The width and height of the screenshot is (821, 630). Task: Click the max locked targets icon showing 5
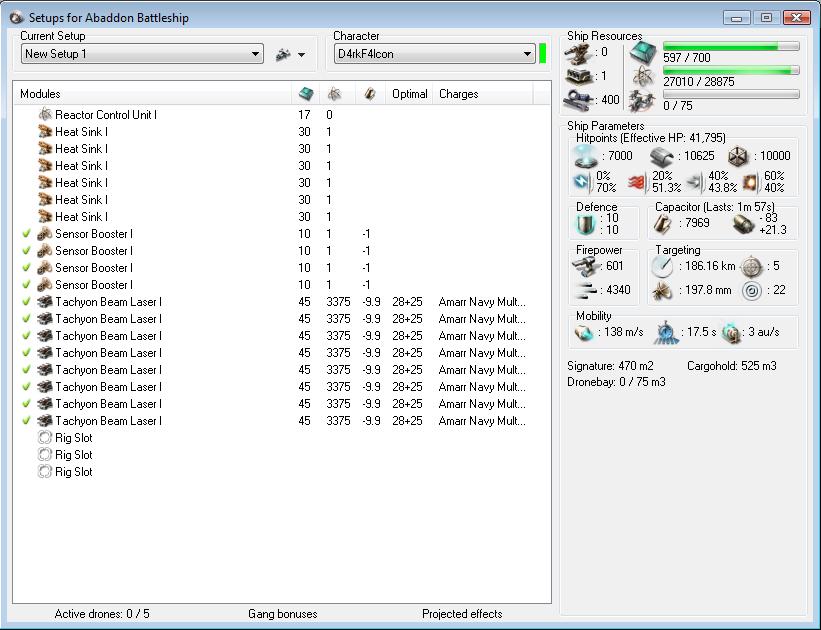(x=752, y=266)
